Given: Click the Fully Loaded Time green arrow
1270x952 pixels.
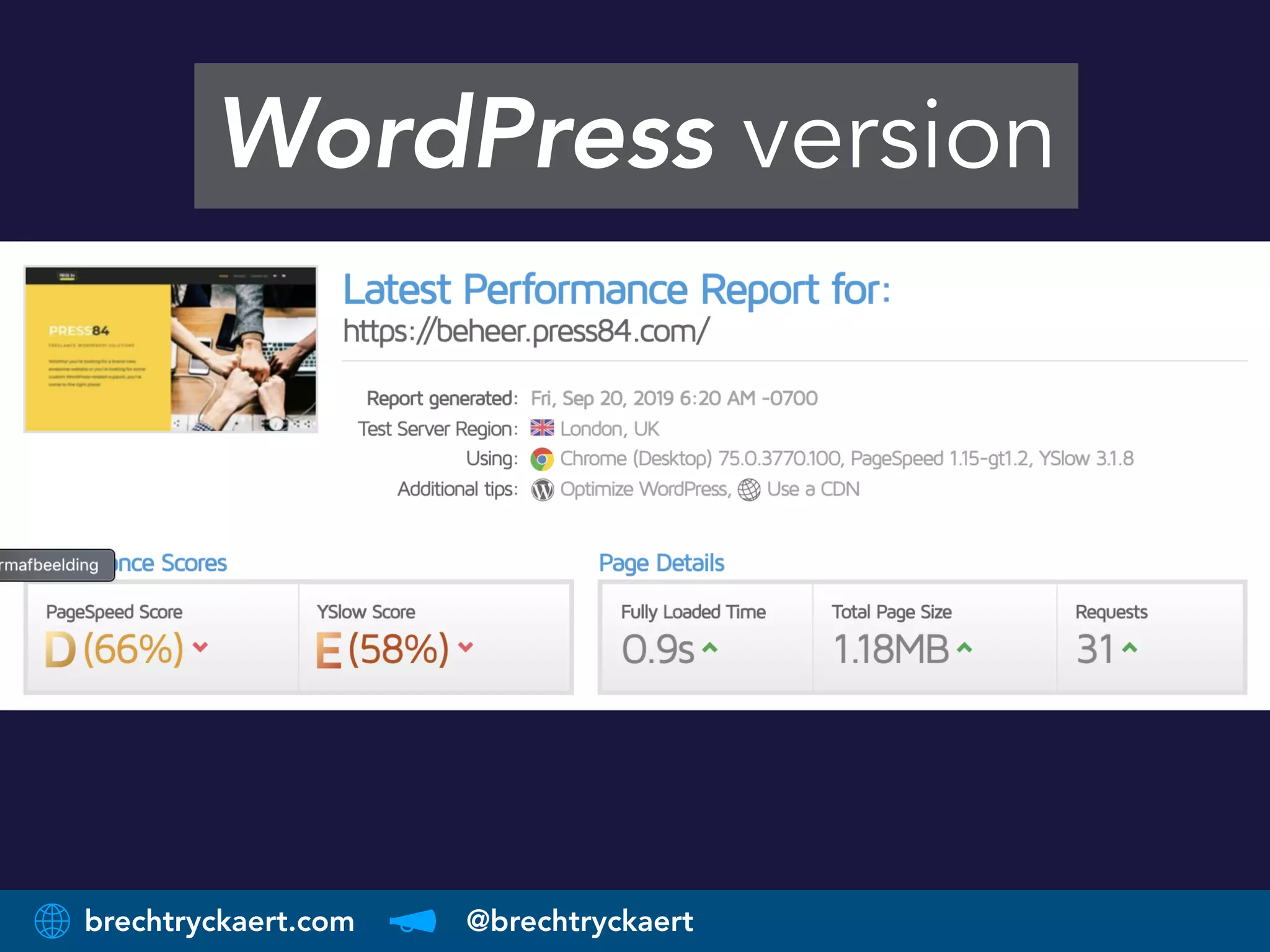Looking at the screenshot, I should click(x=710, y=648).
